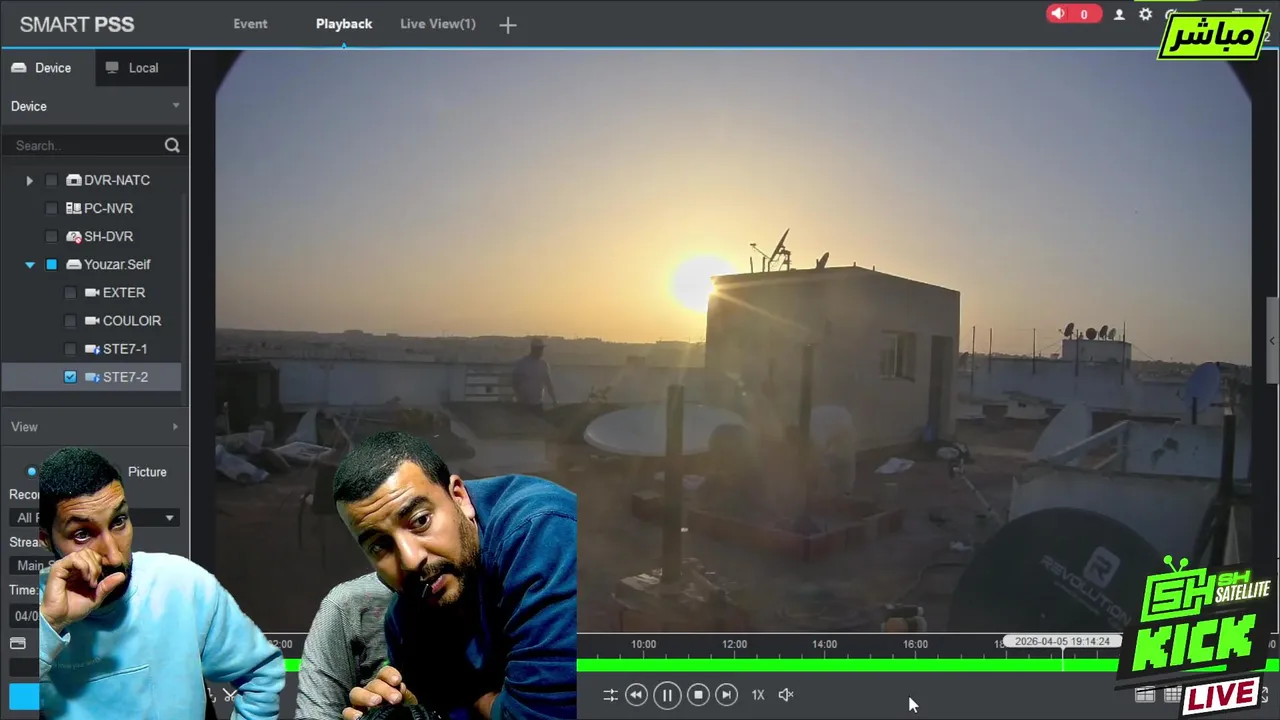
Task: Click the search magnifier icon
Action: coord(172,145)
